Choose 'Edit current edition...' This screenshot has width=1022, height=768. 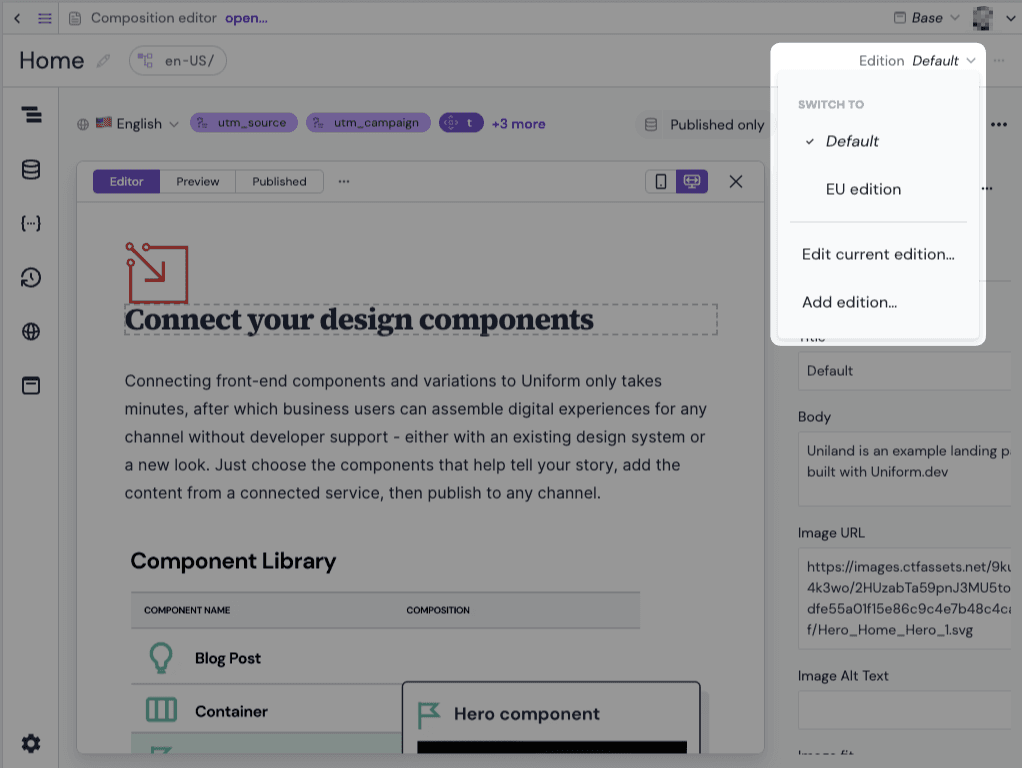tap(878, 254)
